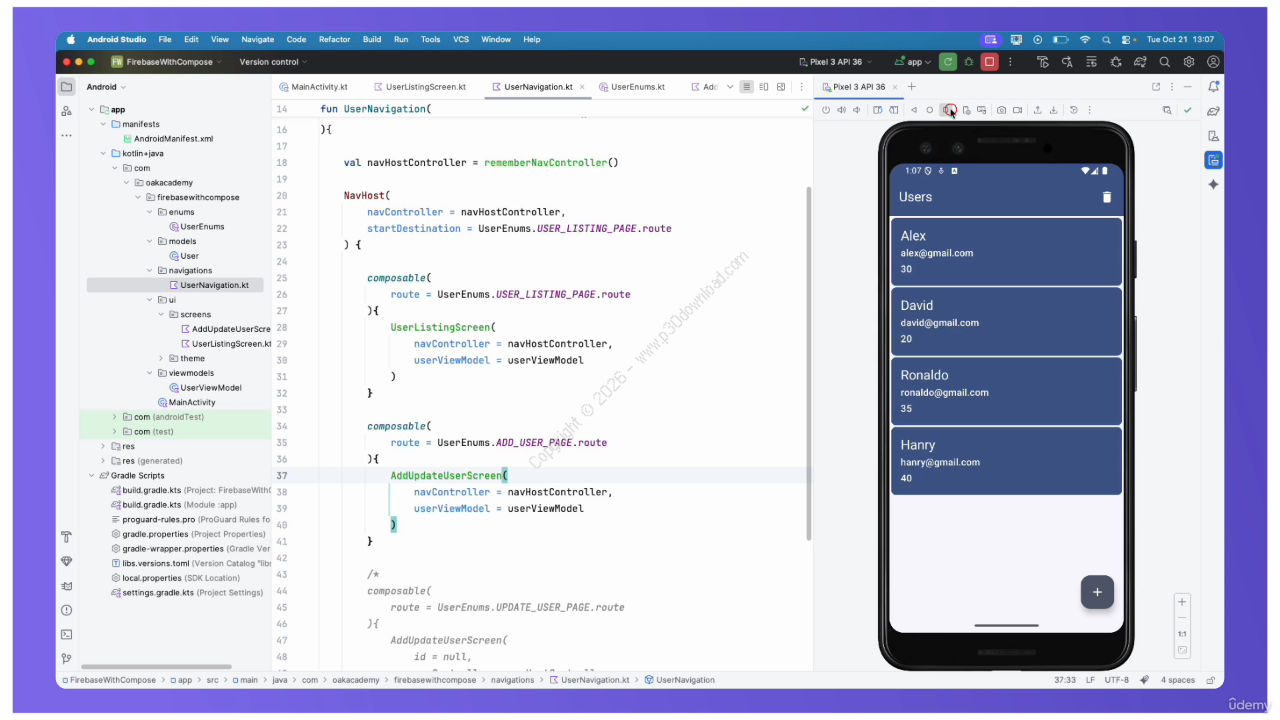Image resolution: width=1280 pixels, height=720 pixels.
Task: Collapse the Gradle Scripts node
Action: pos(92,476)
